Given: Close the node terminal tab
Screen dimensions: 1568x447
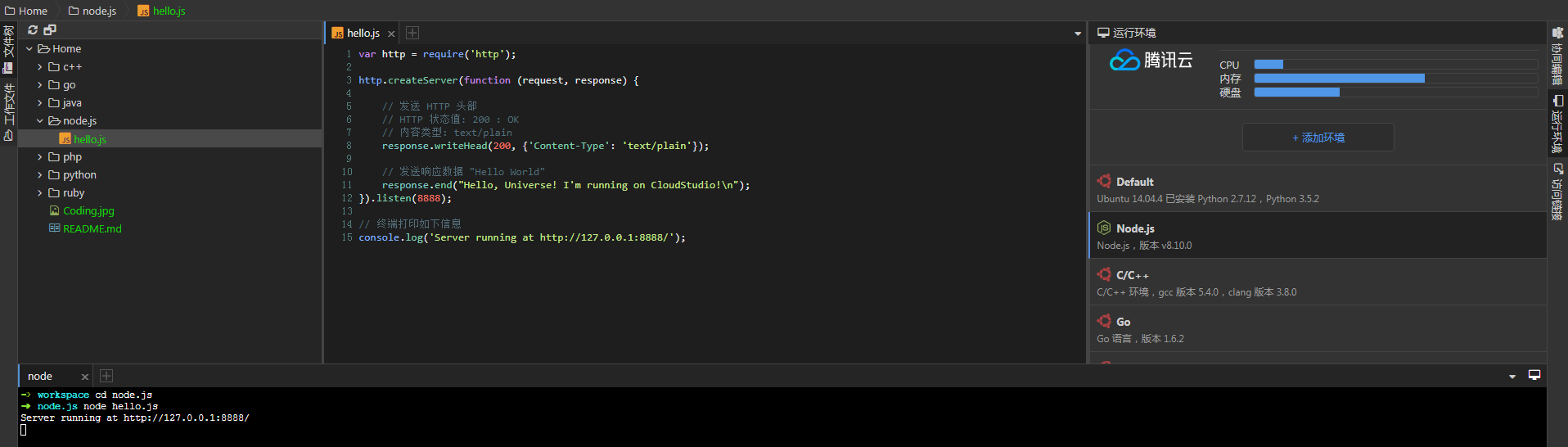Looking at the screenshot, I should click(84, 377).
